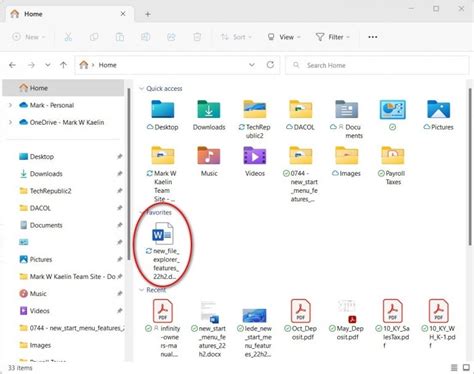Expand Mark - Personal OneDrive tree node

coord(10,105)
